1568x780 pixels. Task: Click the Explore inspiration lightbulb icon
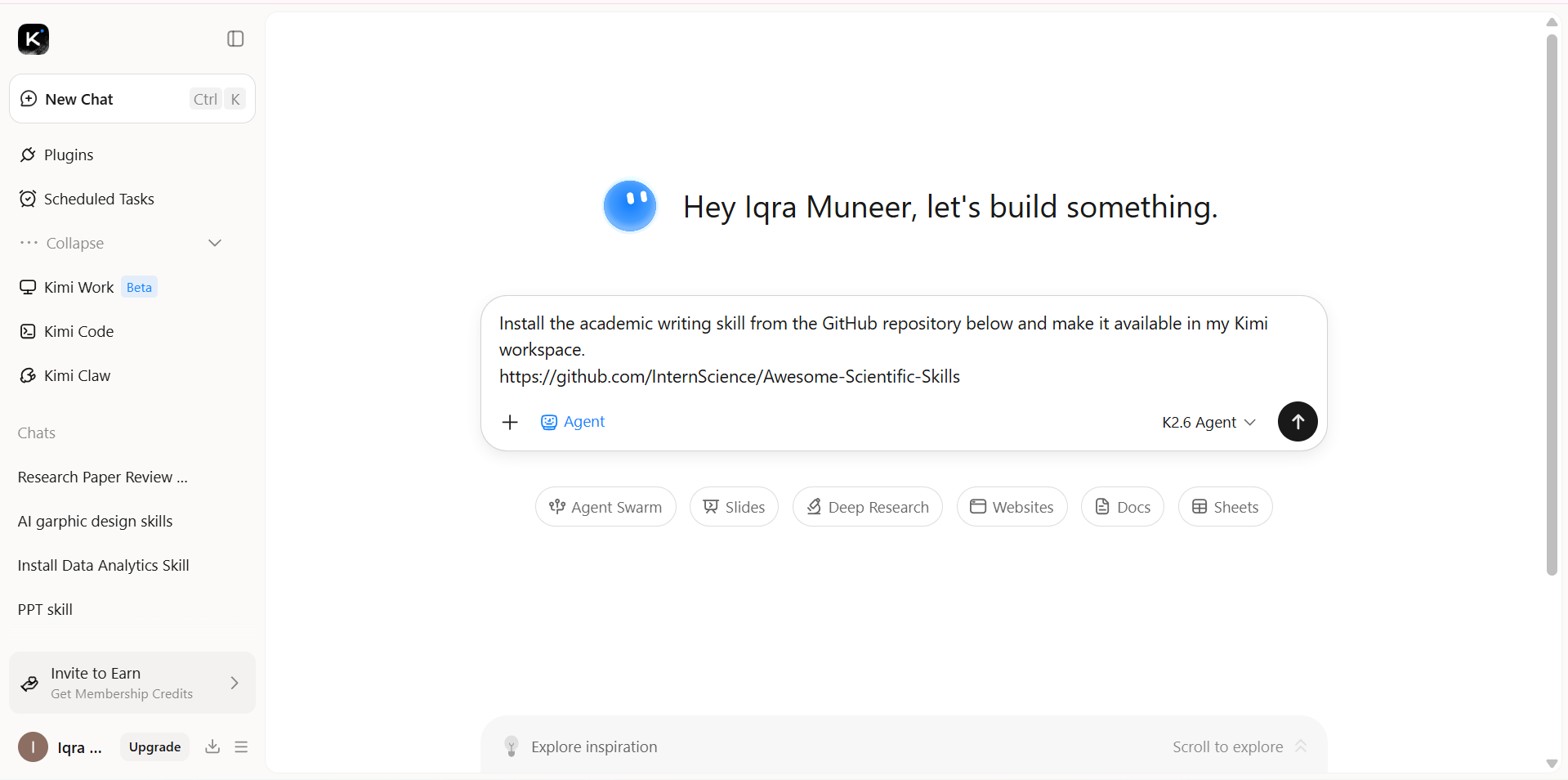pos(511,746)
